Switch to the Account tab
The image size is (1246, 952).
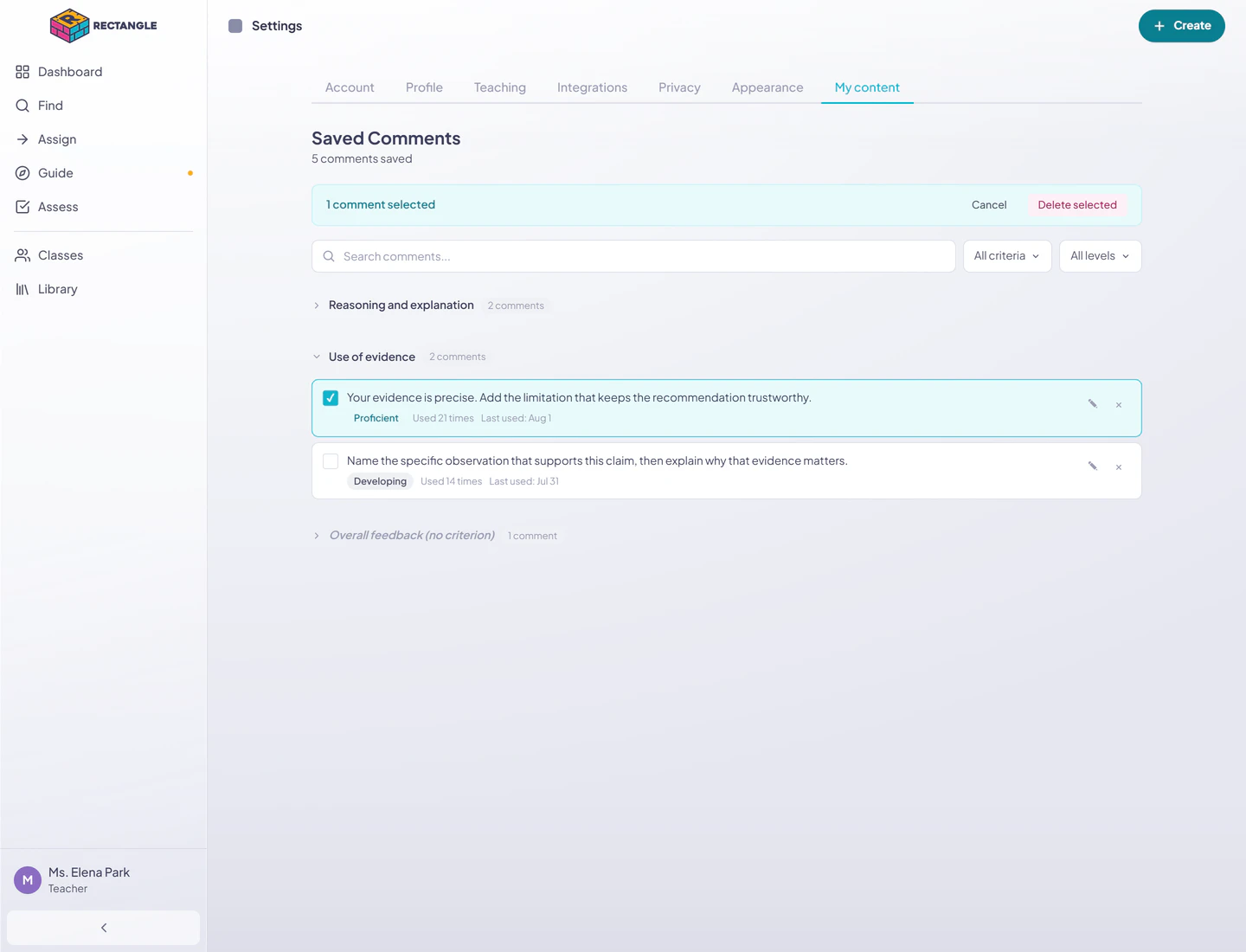click(x=350, y=87)
